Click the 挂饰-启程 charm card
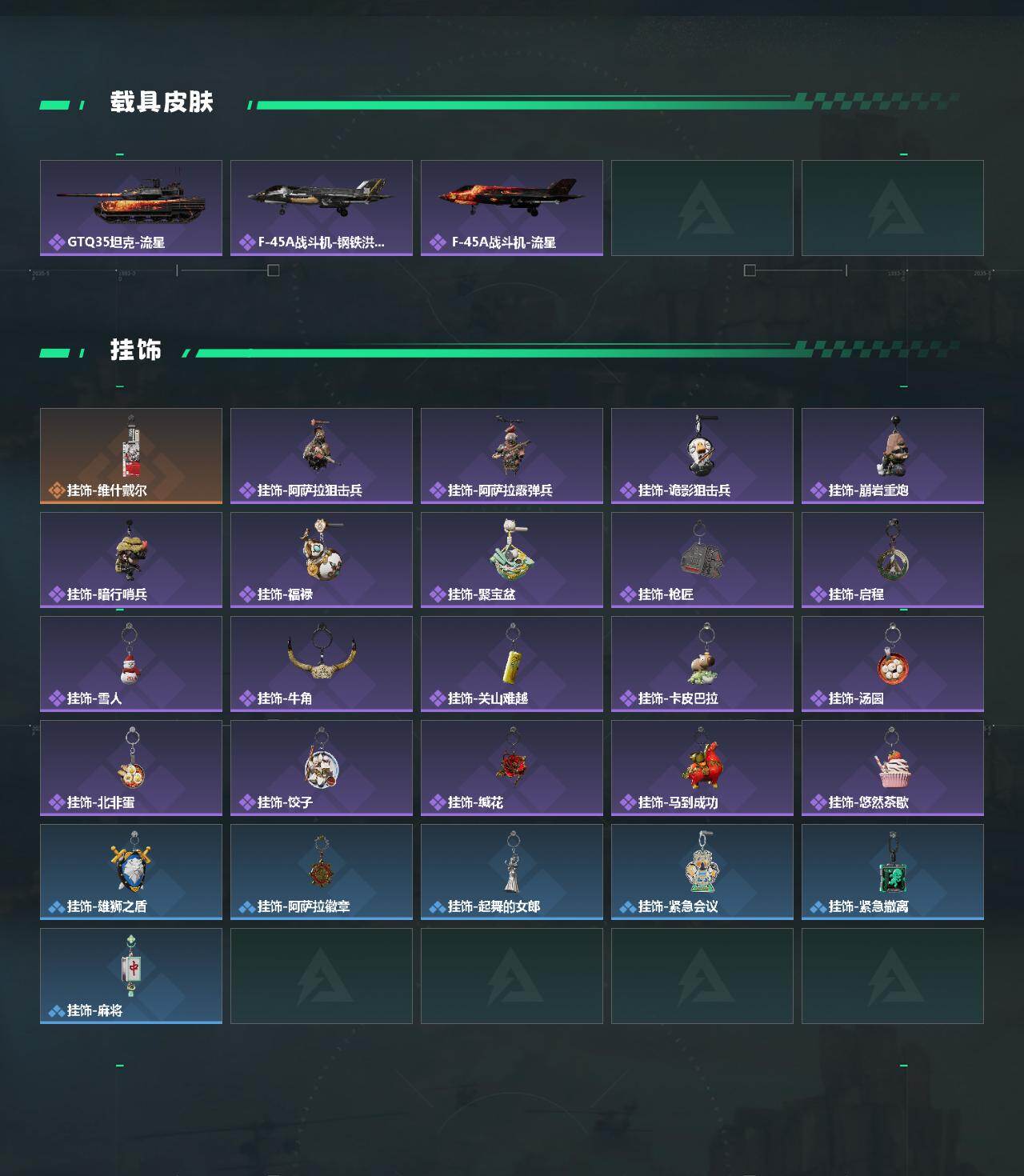This screenshot has width=1024, height=1176. (x=893, y=560)
